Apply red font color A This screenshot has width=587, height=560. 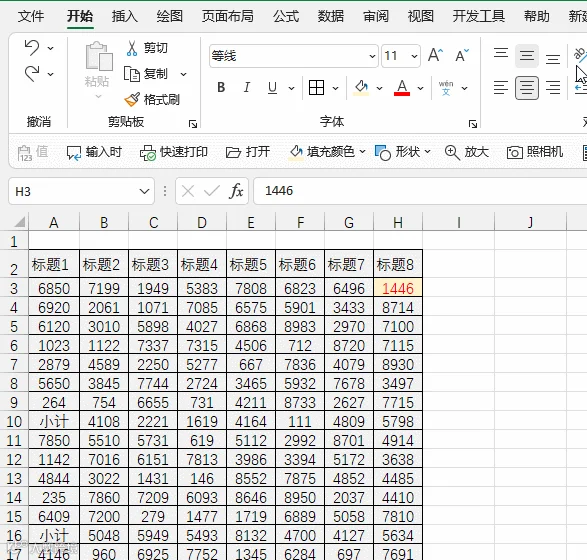402,88
